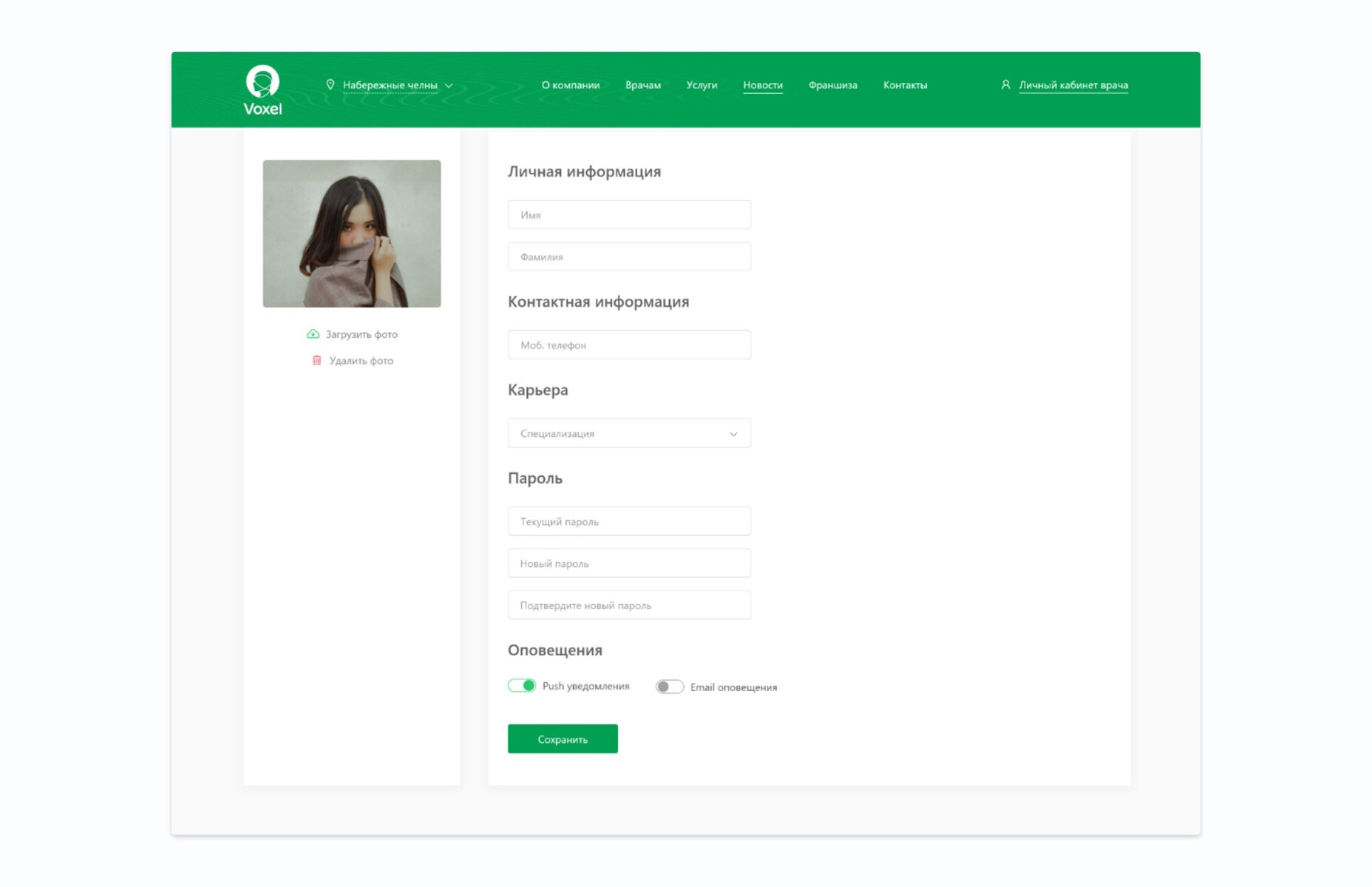Focus the Имя input field
The width and height of the screenshot is (1372, 887).
(x=629, y=214)
